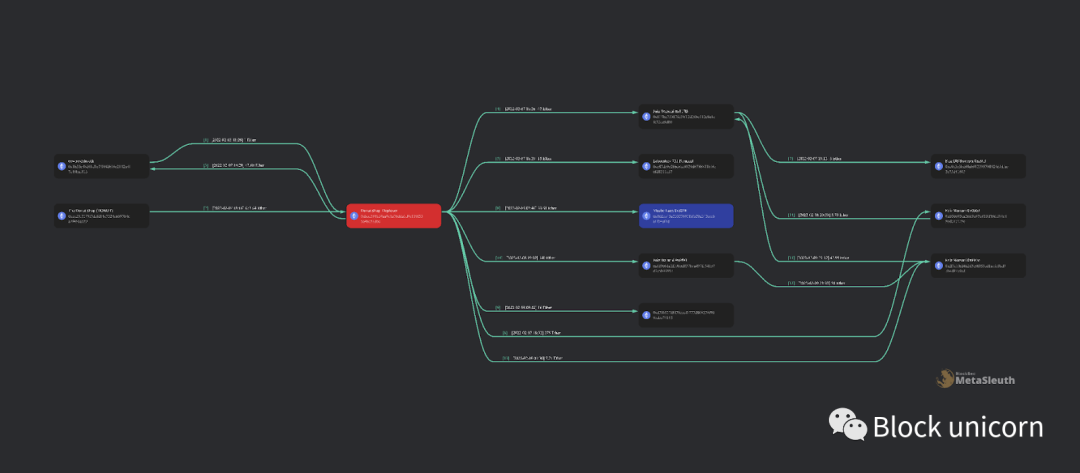The height and width of the screenshot is (473, 1080).
Task: Click the Ethereum icon on the top-left address node
Action: [63, 166]
